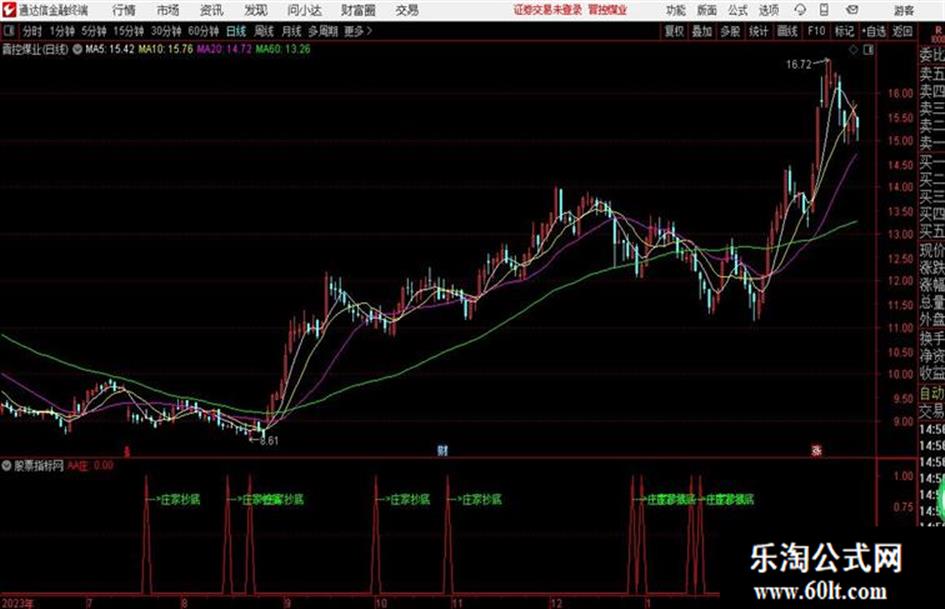The height and width of the screenshot is (609, 945).
Task: Open the 发现 menu
Action: point(256,10)
